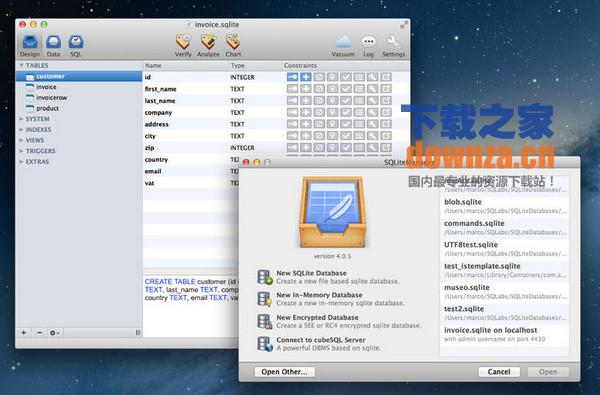Viewport: 600px width, 395px height.
Task: Click the Cancel button in SQLiteManager dialog
Action: 499,372
